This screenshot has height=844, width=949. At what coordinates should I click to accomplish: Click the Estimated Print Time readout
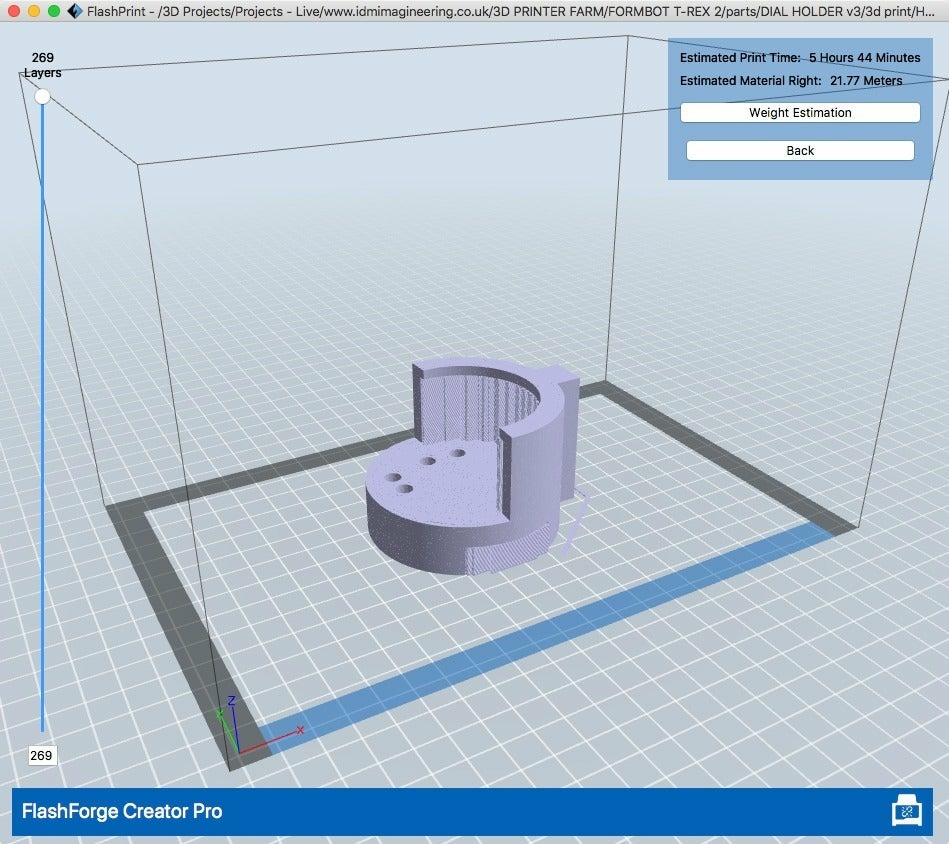pyautogui.click(x=800, y=58)
